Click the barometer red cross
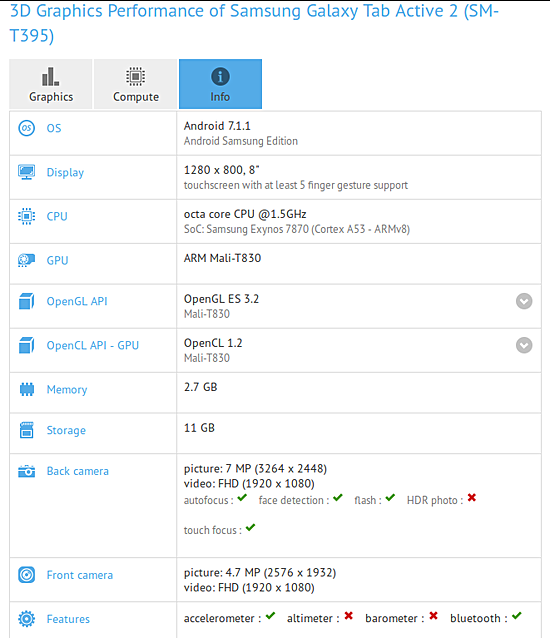Viewport: 550px width, 638px height. coord(434,616)
